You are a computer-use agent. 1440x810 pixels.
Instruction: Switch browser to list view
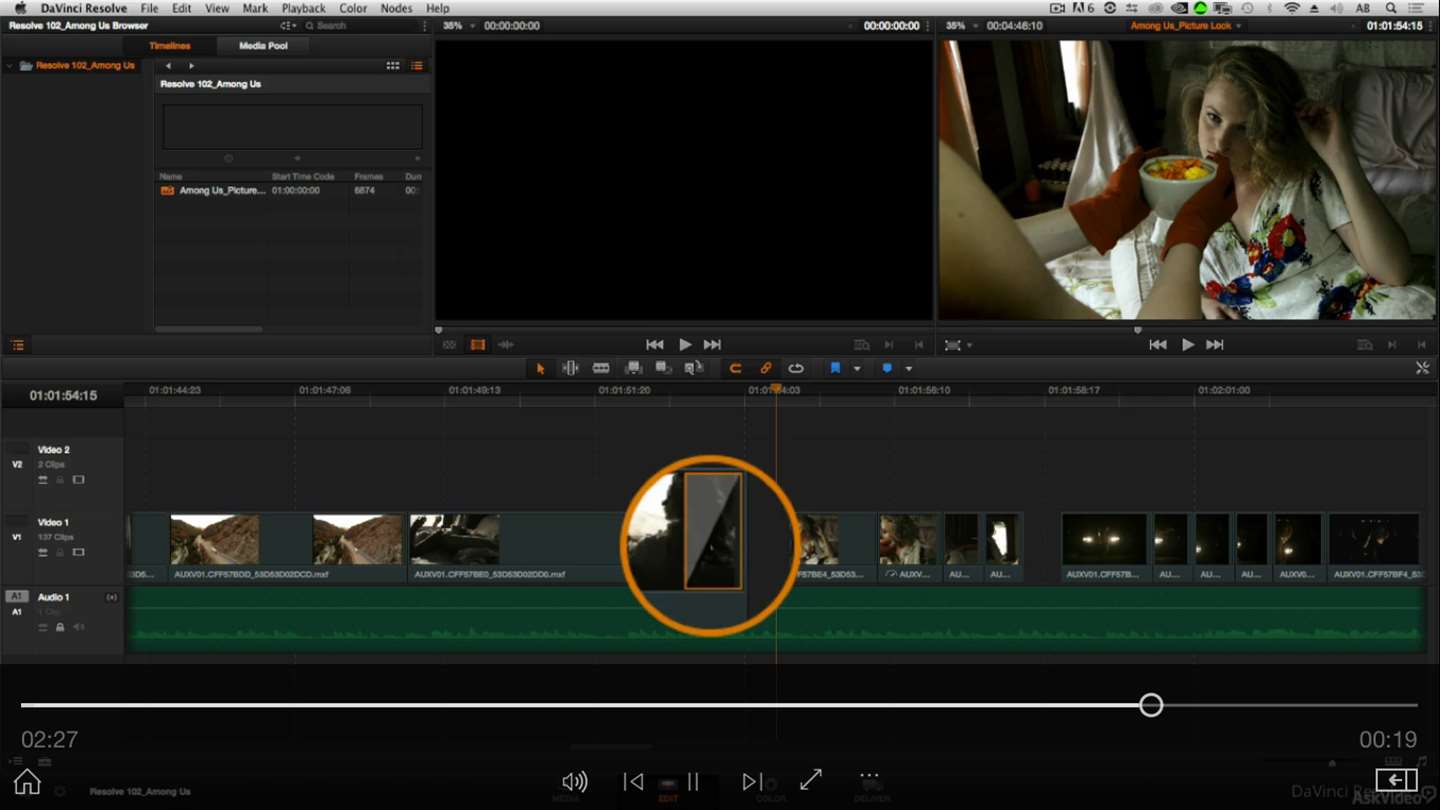(417, 66)
